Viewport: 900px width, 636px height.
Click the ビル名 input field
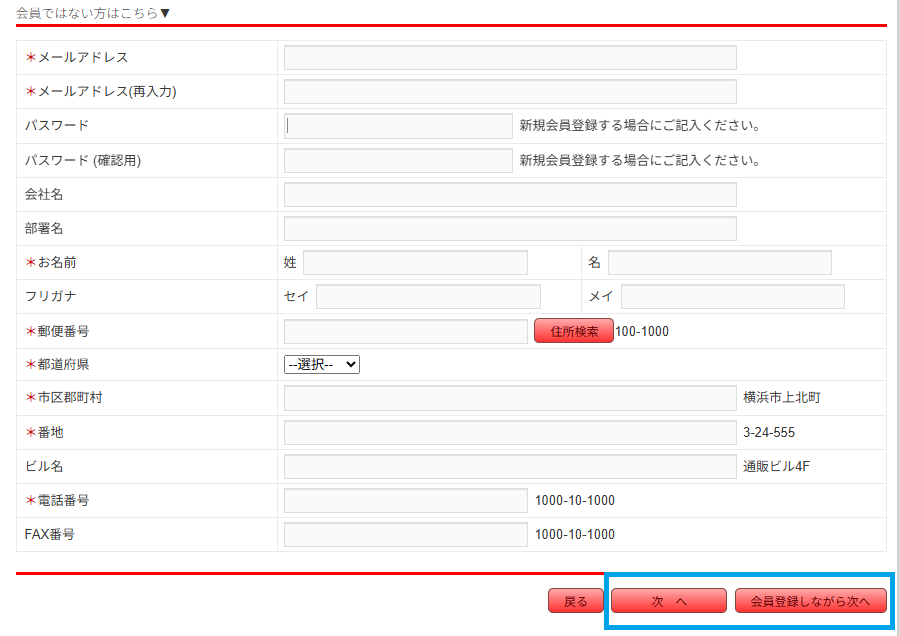510,466
